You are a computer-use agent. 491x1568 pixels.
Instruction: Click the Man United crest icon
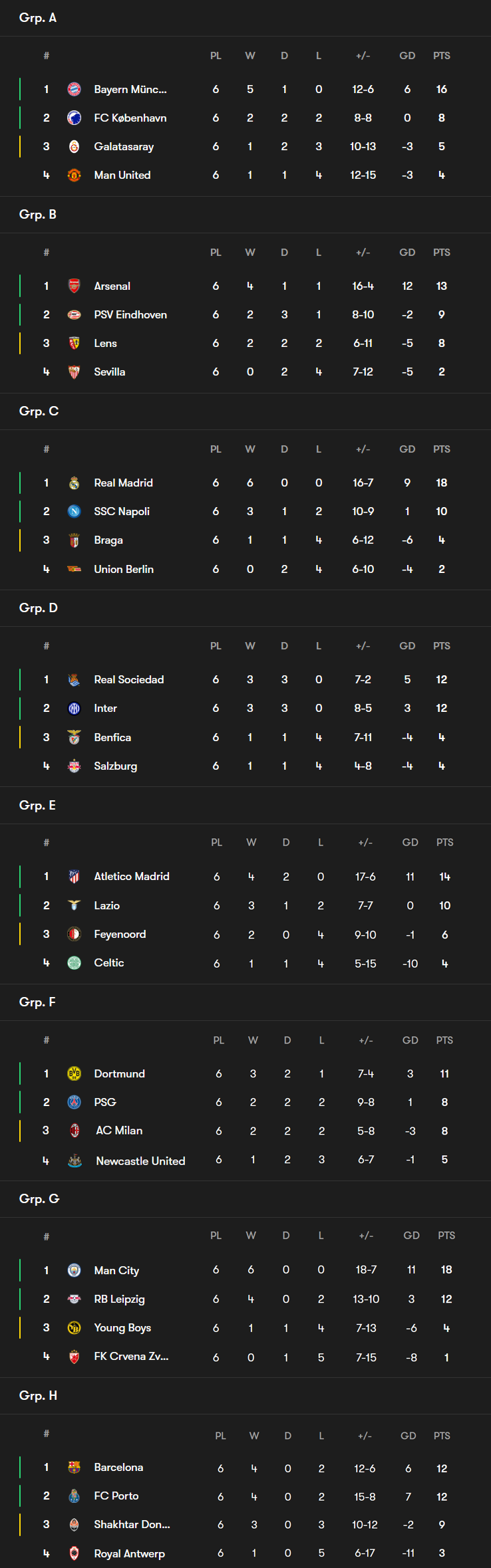point(75,175)
